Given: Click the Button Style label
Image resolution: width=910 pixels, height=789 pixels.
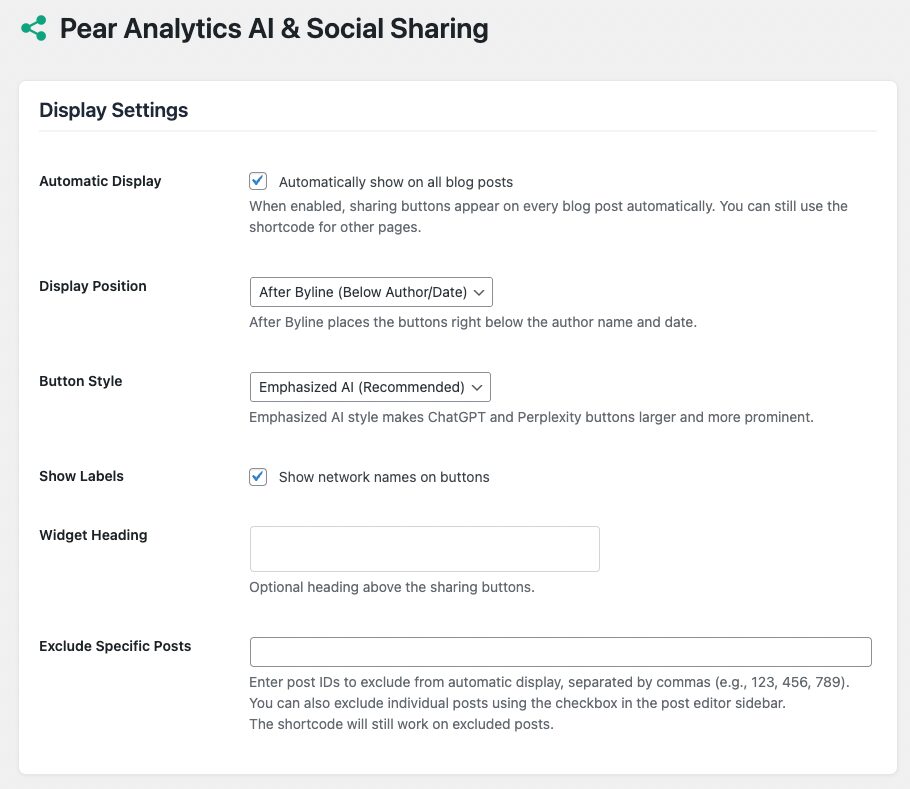Looking at the screenshot, I should click(80, 381).
